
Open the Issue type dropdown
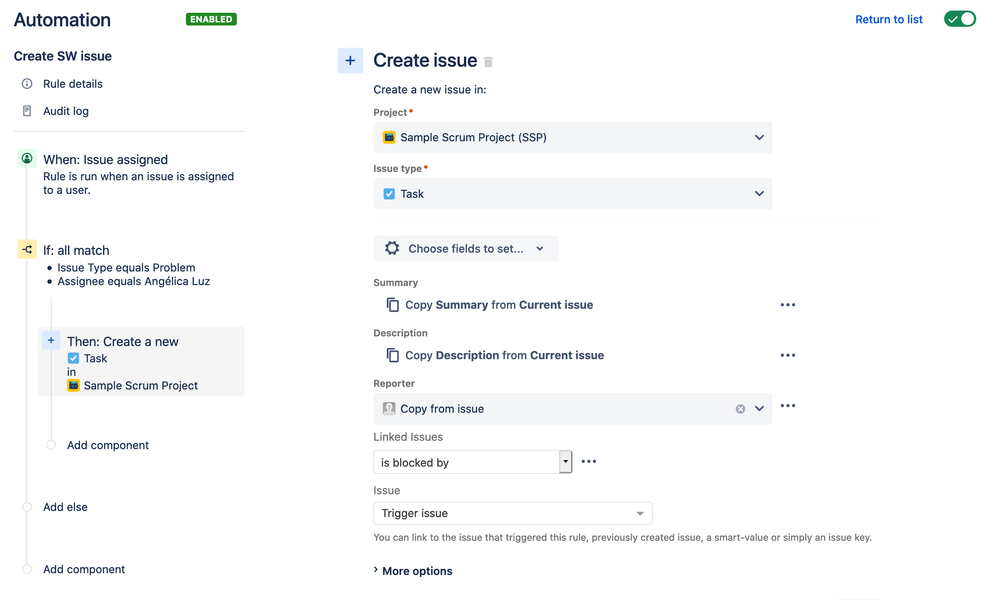[572, 194]
